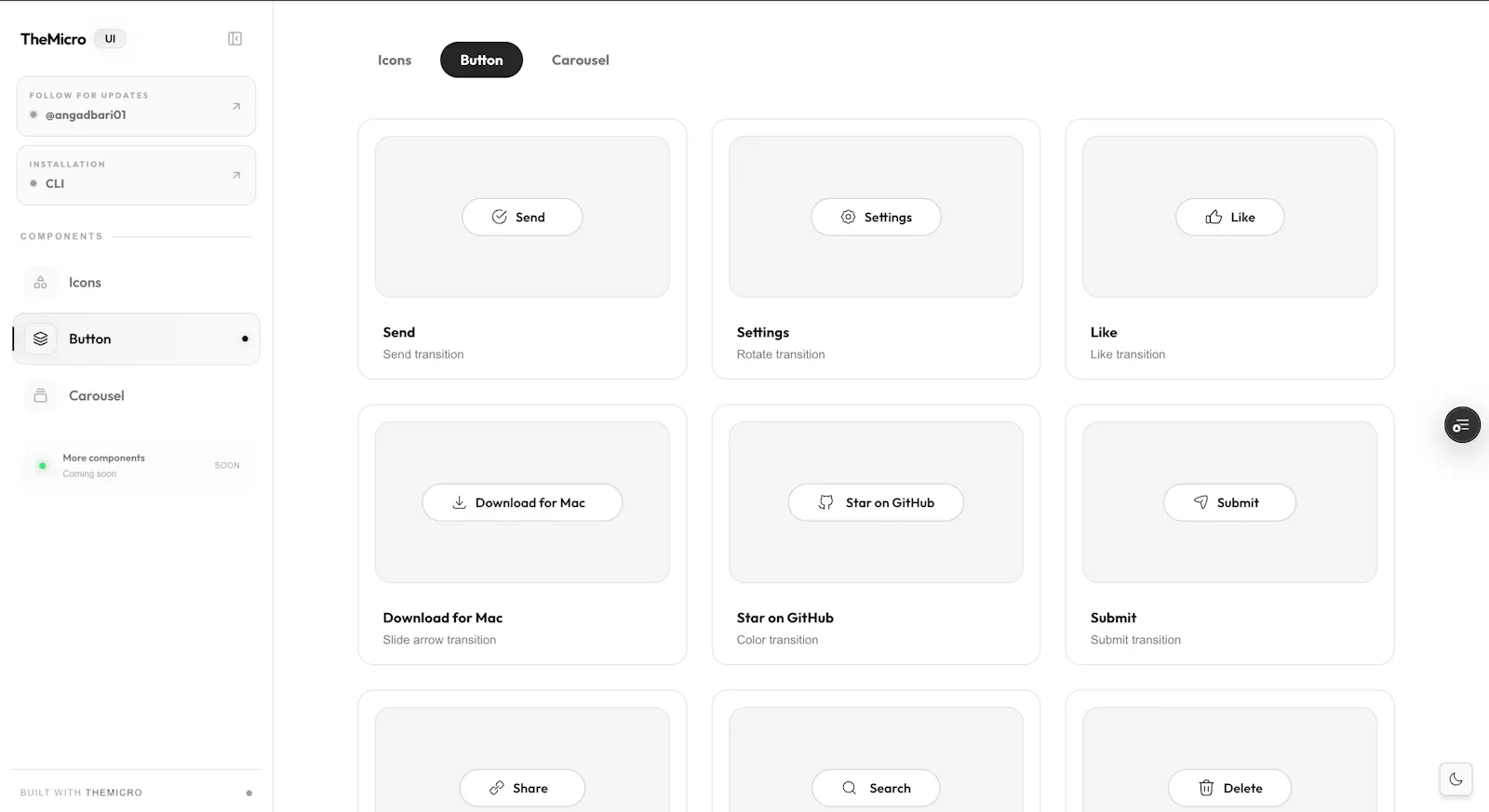Click the GitHub cat icon in Star on GitHub
Viewport: 1489px width, 812px height.
pyautogui.click(x=825, y=502)
